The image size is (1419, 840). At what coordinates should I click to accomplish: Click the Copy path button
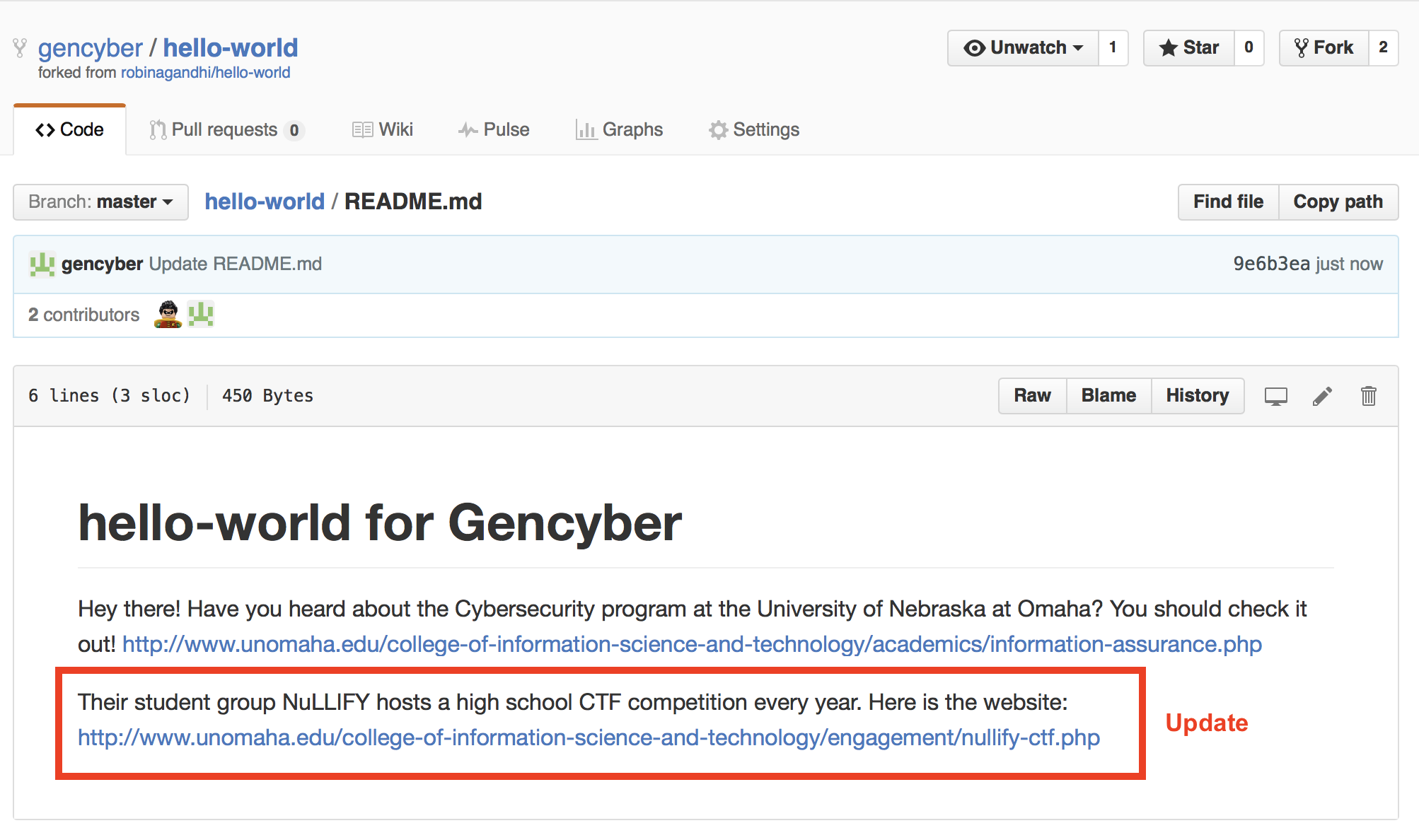(1338, 202)
